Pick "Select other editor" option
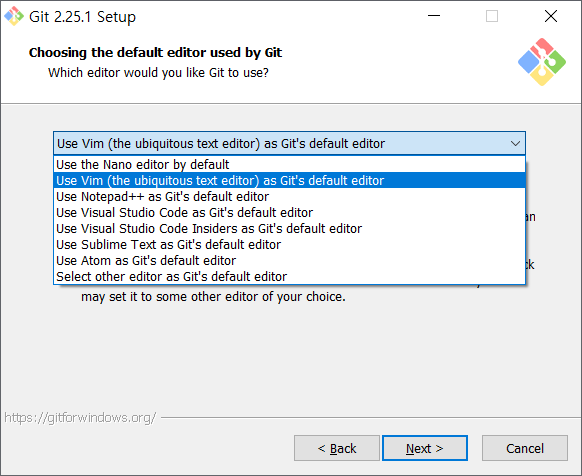Image resolution: width=582 pixels, height=476 pixels. pyautogui.click(x=290, y=276)
